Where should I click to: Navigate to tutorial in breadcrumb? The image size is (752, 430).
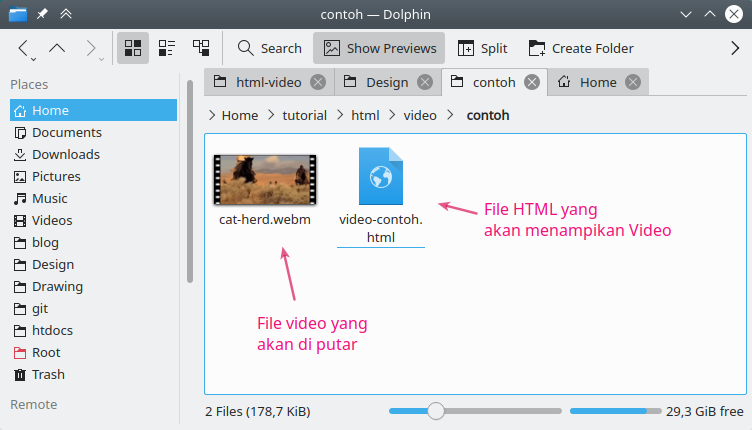coord(305,116)
